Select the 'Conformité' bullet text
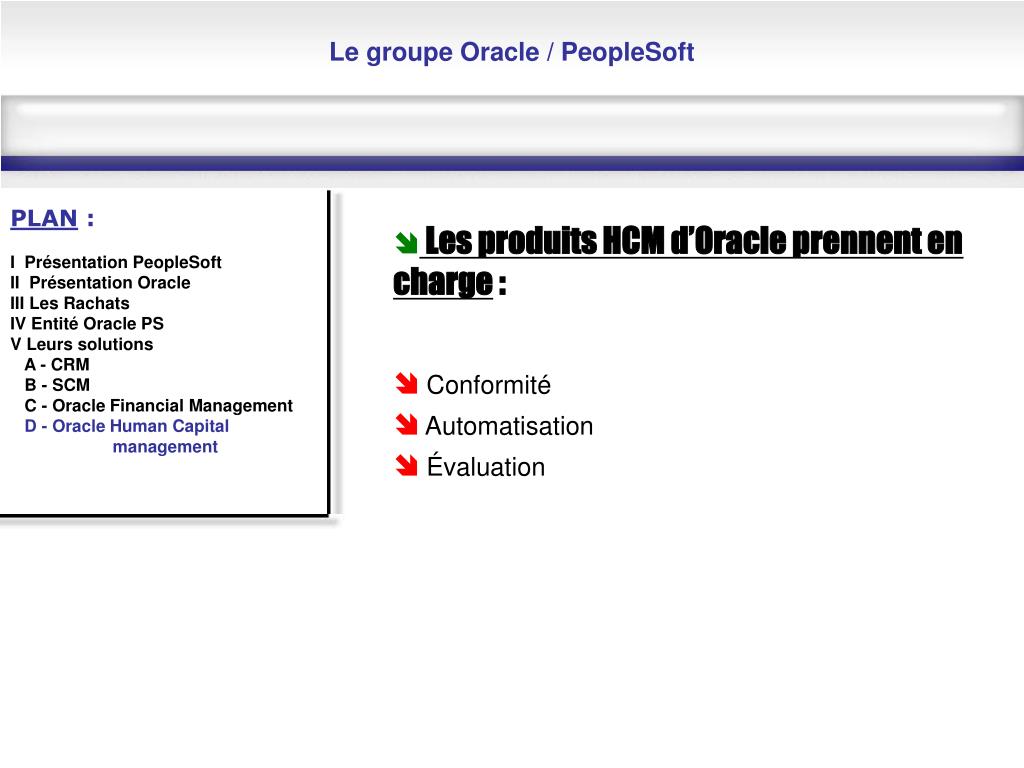This screenshot has height=768, width=1024. (488, 385)
